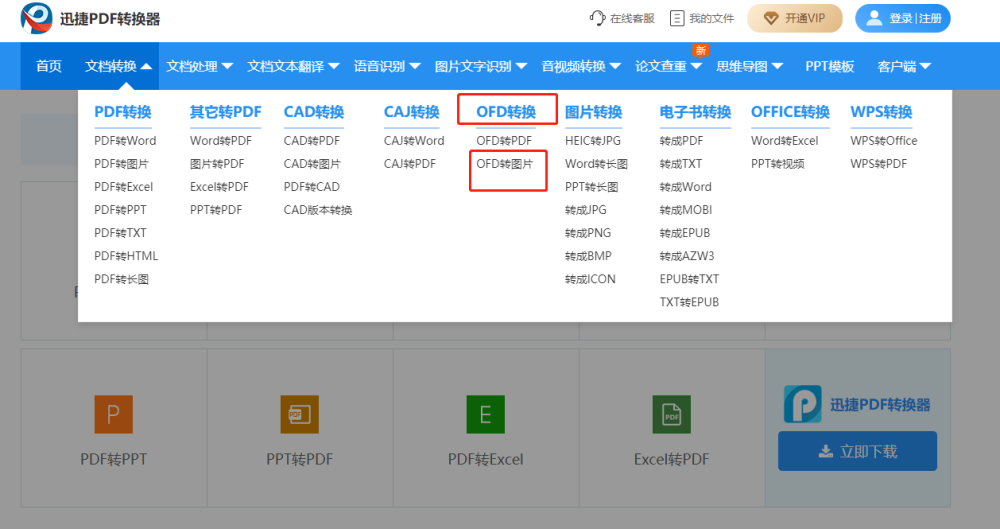Select OFD转PDF menu entry

(x=504, y=140)
